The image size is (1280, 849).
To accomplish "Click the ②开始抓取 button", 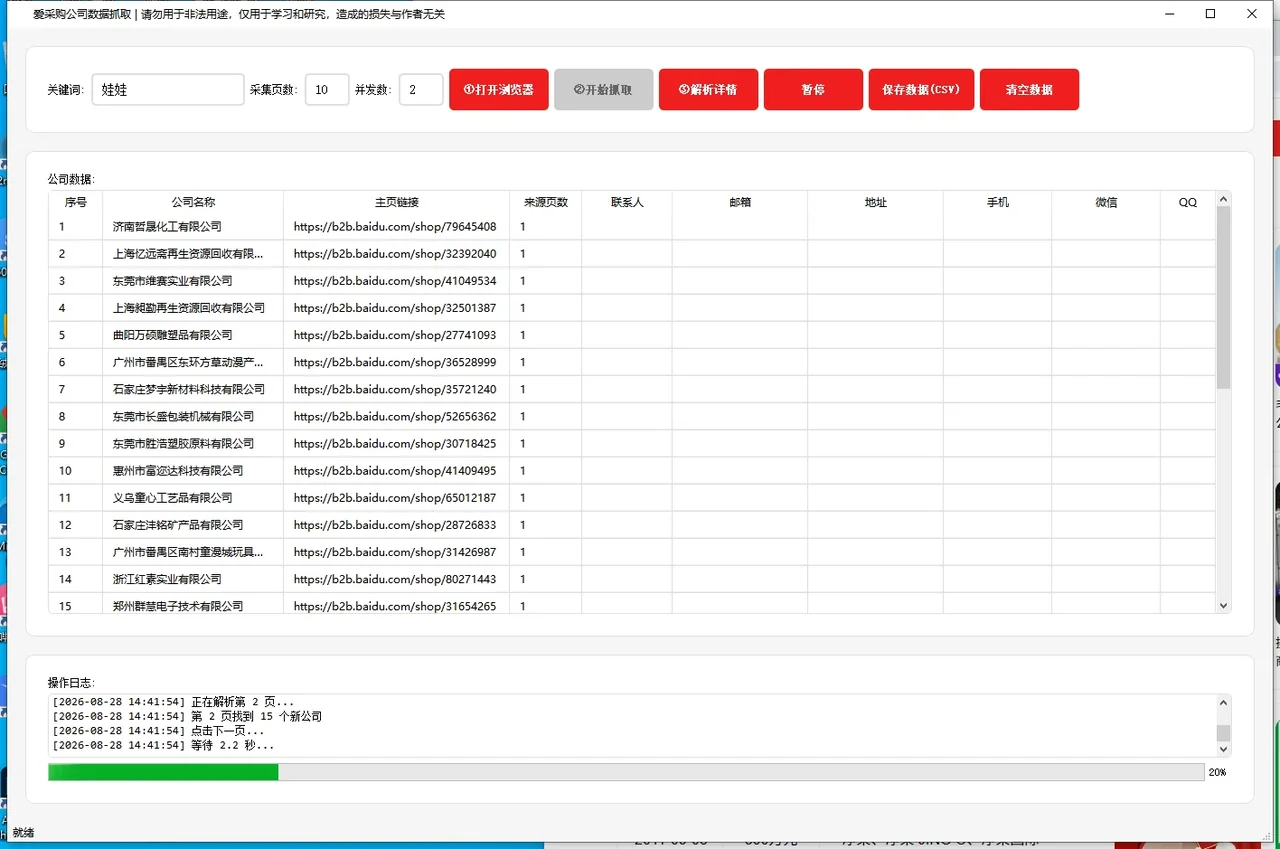I will tap(603, 89).
